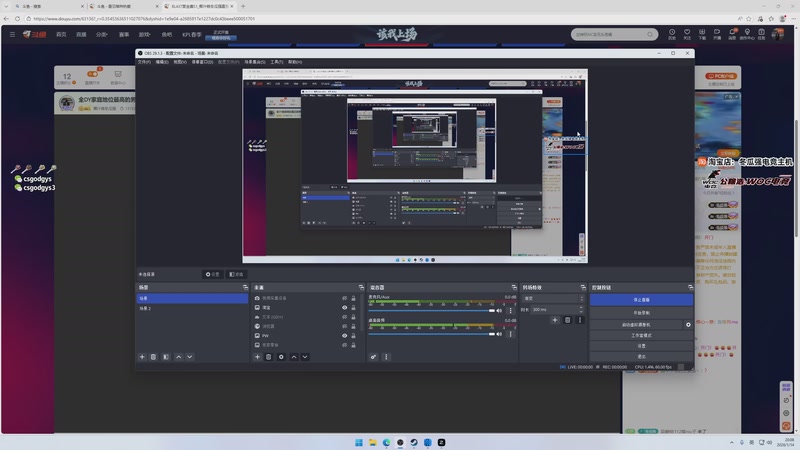Image resolution: width=800 pixels, height=450 pixels.
Task: Open source properties gear in Sources toolbar
Action: [281, 357]
